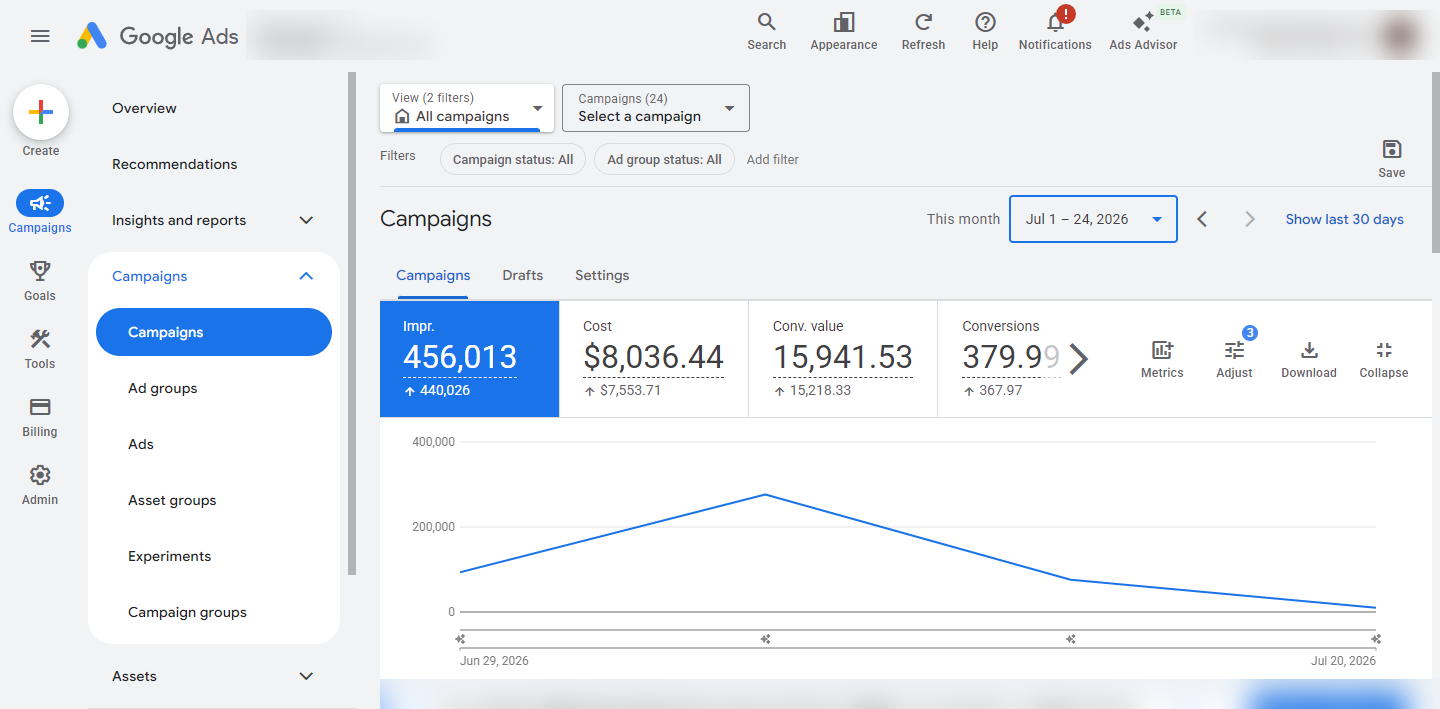Image resolution: width=1440 pixels, height=709 pixels.
Task: Switch to the Settings tab
Action: (602, 275)
